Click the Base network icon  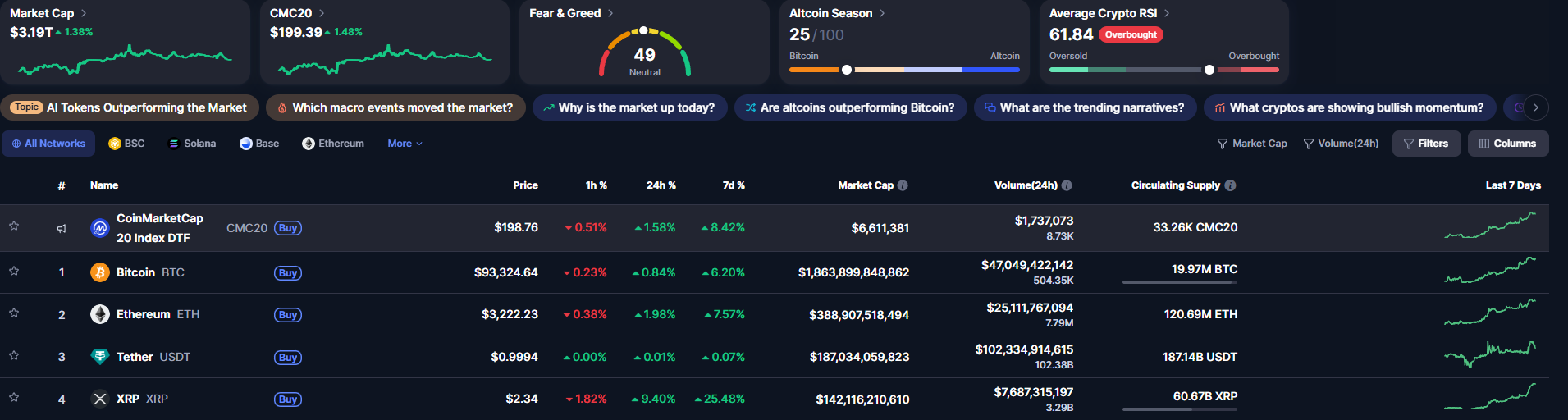pyautogui.click(x=246, y=144)
